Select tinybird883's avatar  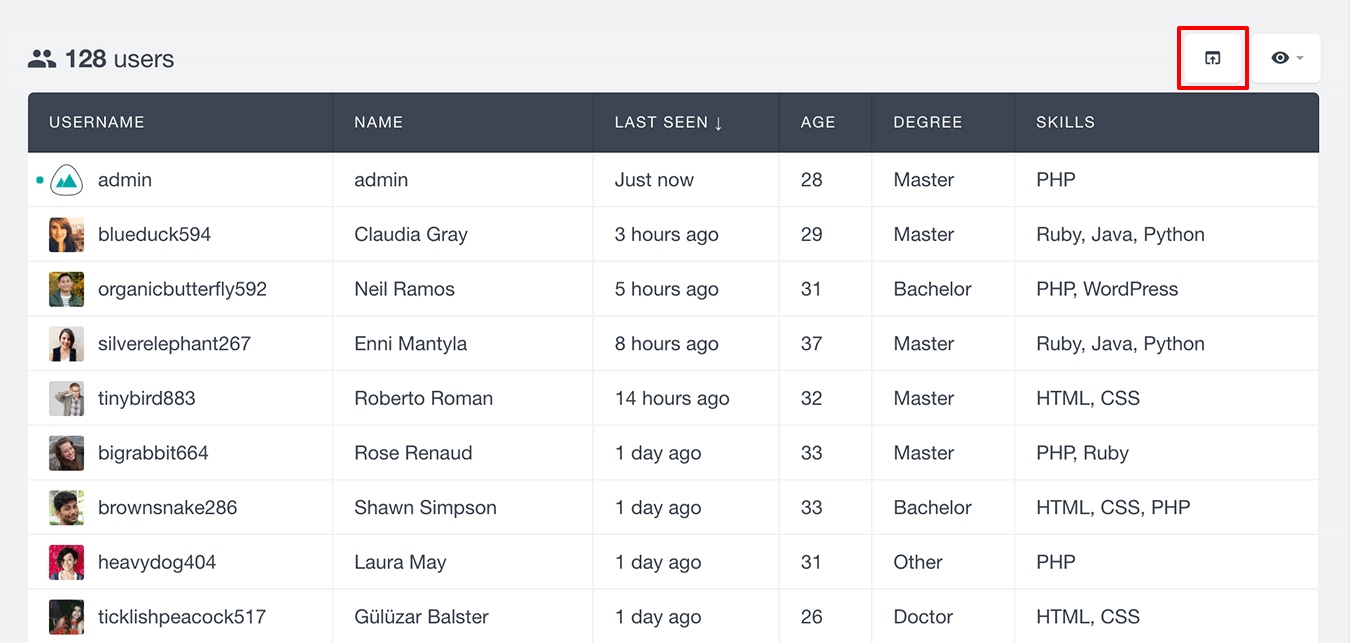point(66,398)
